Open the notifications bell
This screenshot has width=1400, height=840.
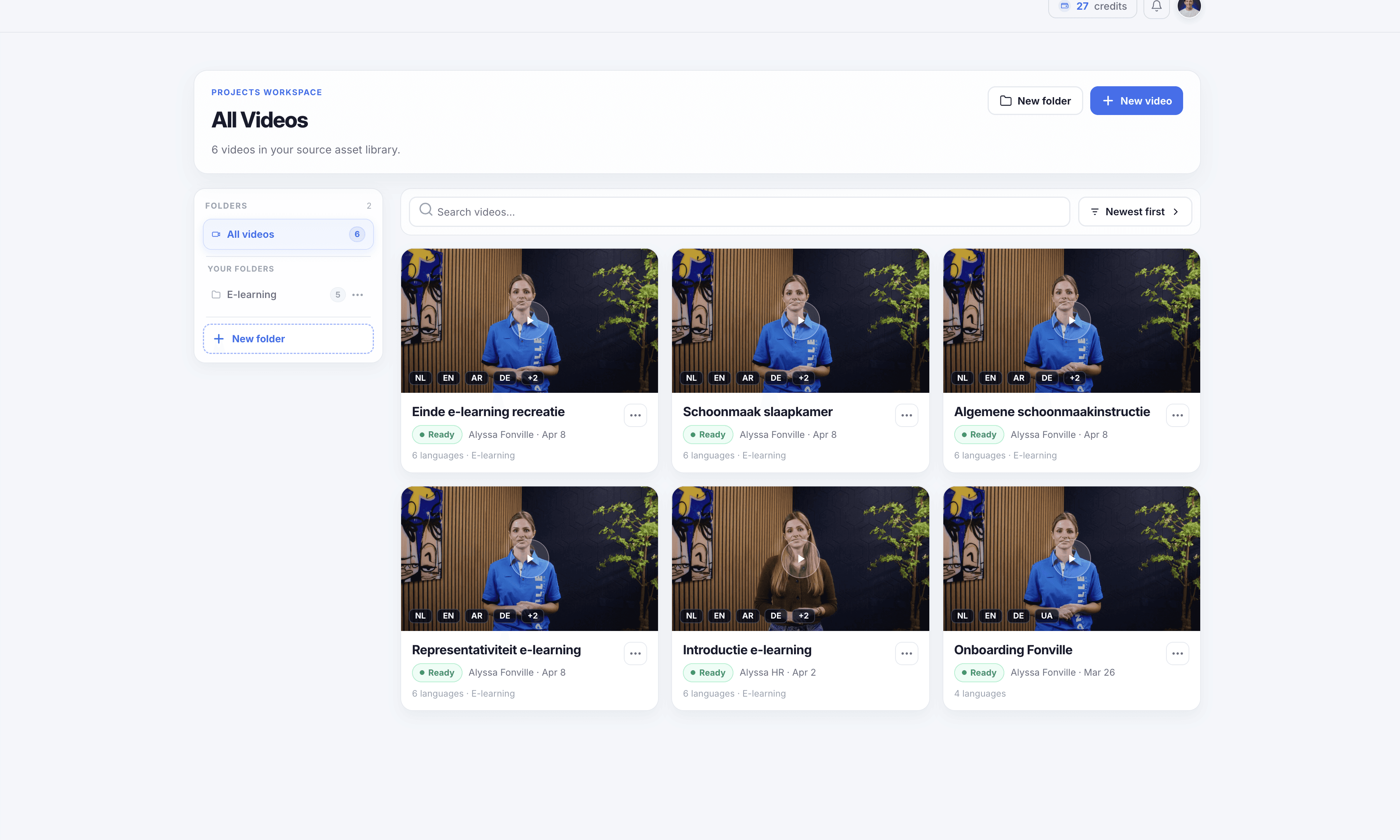[x=1156, y=6]
